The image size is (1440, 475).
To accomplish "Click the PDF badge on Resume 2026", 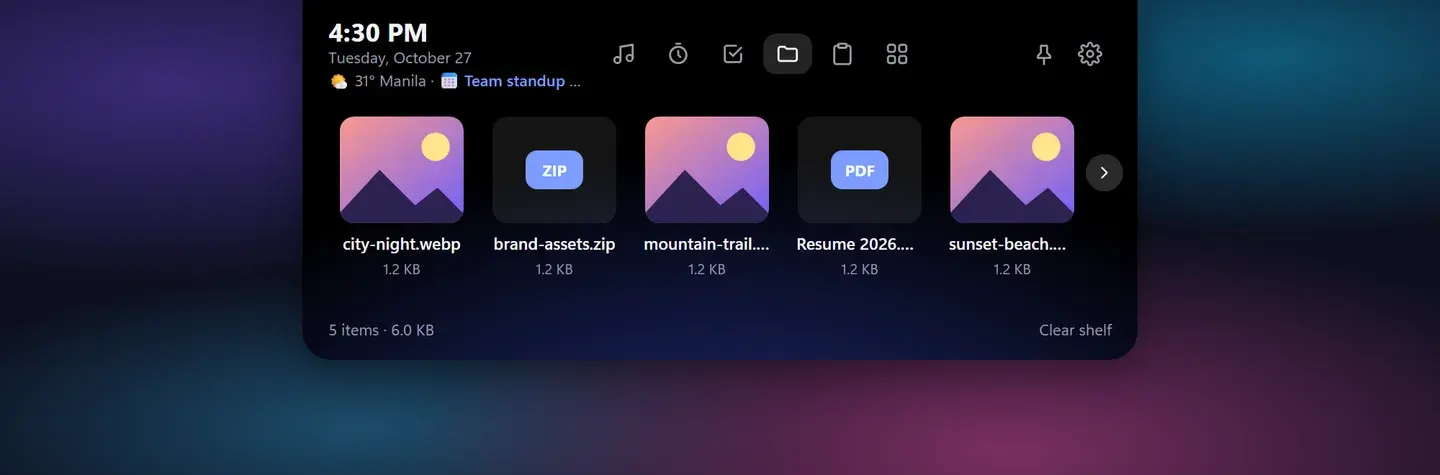I will point(859,170).
